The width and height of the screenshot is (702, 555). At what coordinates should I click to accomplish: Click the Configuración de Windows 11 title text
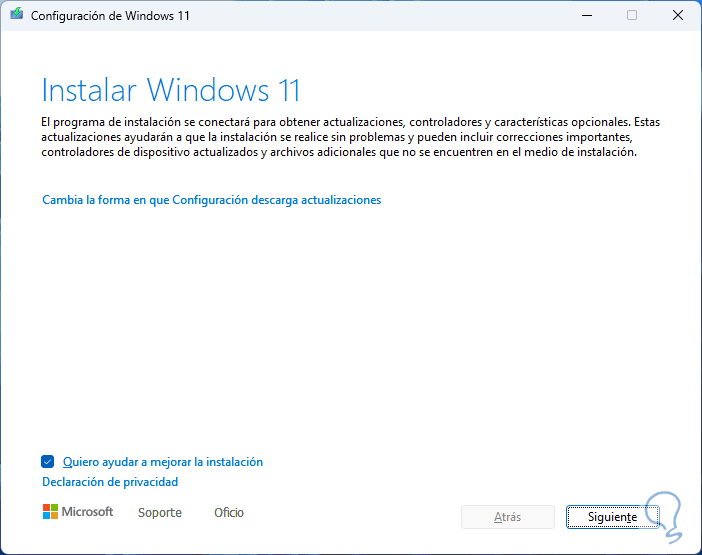(x=110, y=16)
